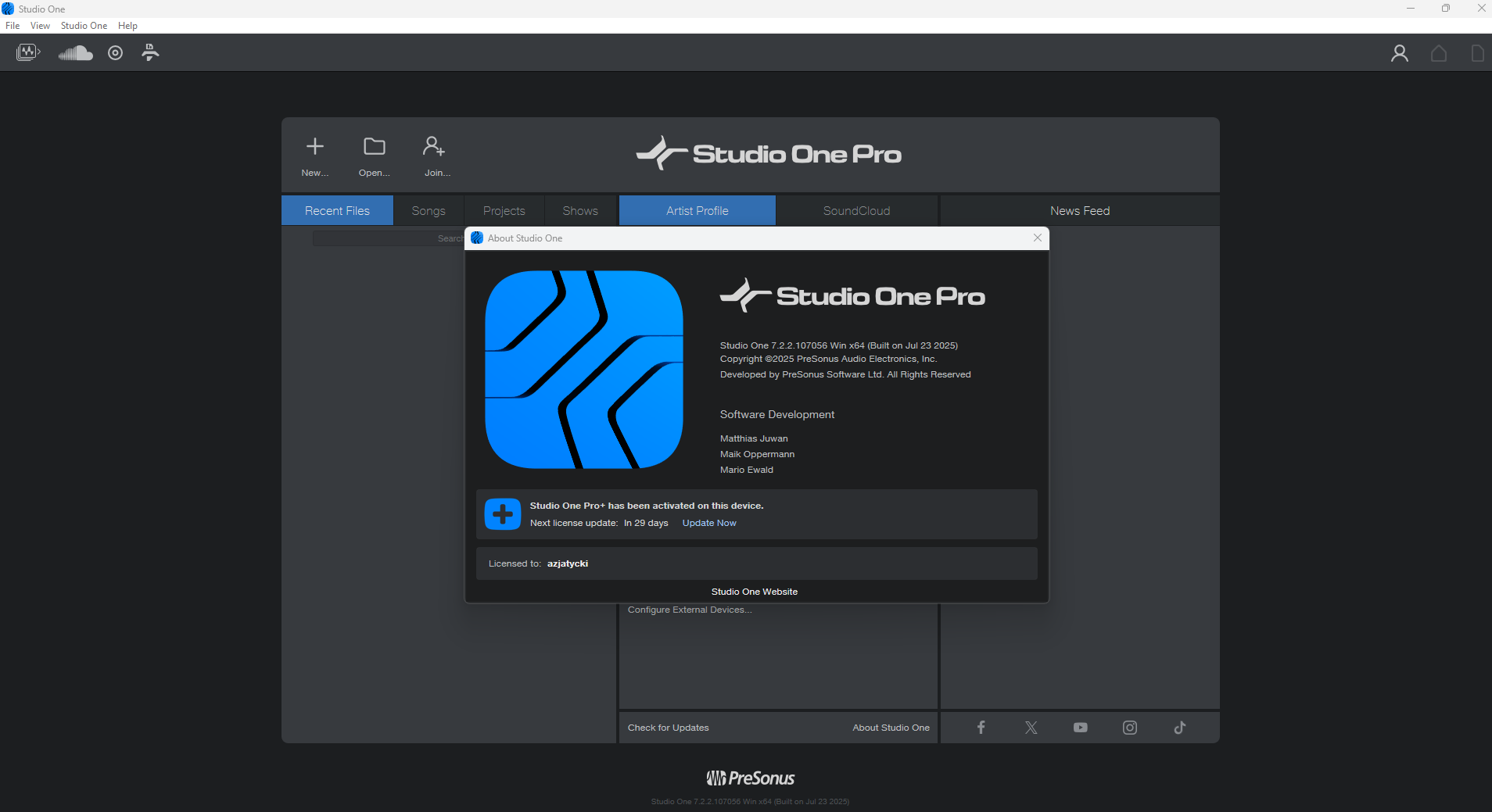
Task: Click the document page icon top right
Action: (1477, 53)
